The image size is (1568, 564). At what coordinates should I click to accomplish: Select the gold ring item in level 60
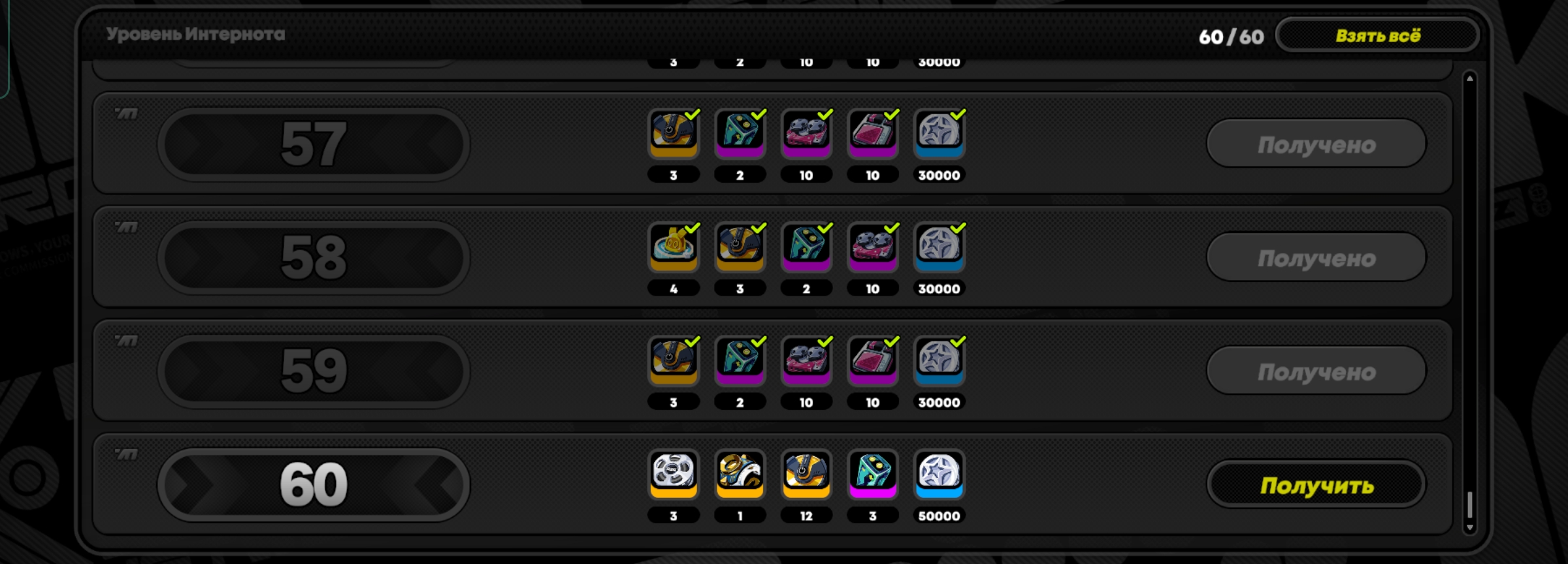click(x=740, y=475)
